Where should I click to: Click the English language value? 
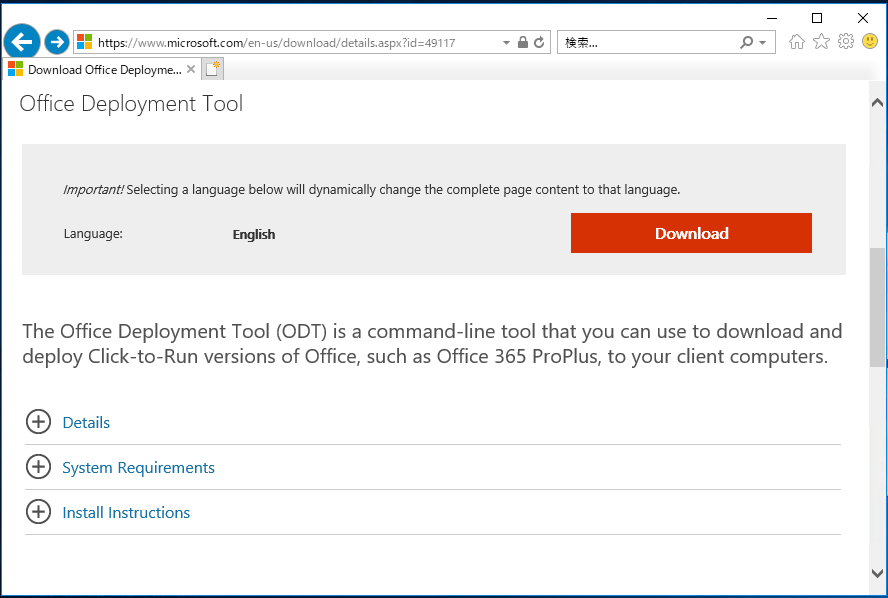[254, 234]
